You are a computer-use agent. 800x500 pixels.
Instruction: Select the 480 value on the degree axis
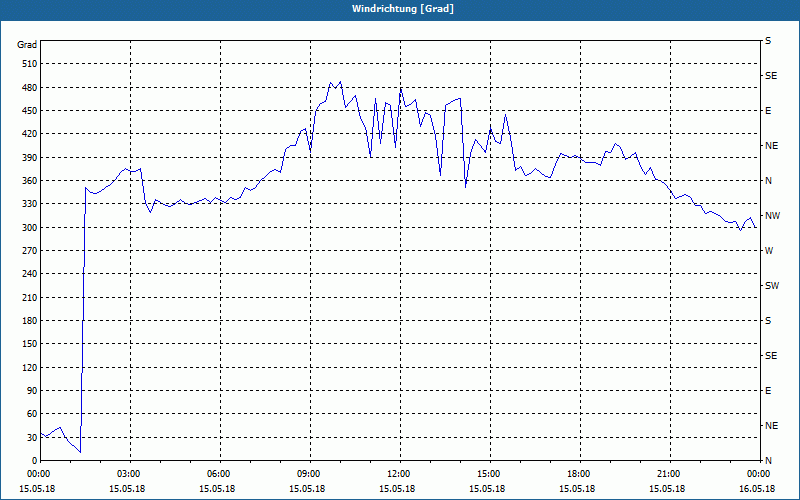[30, 88]
